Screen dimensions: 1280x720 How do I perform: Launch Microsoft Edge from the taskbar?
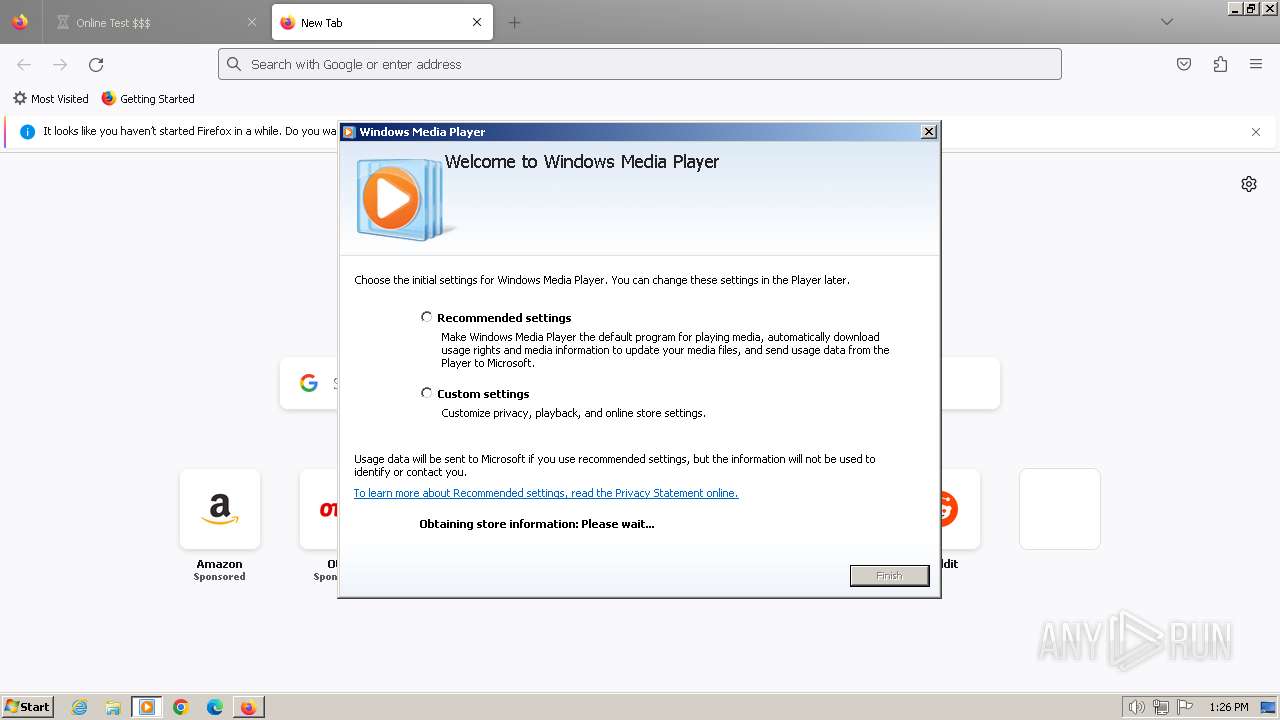(x=215, y=707)
